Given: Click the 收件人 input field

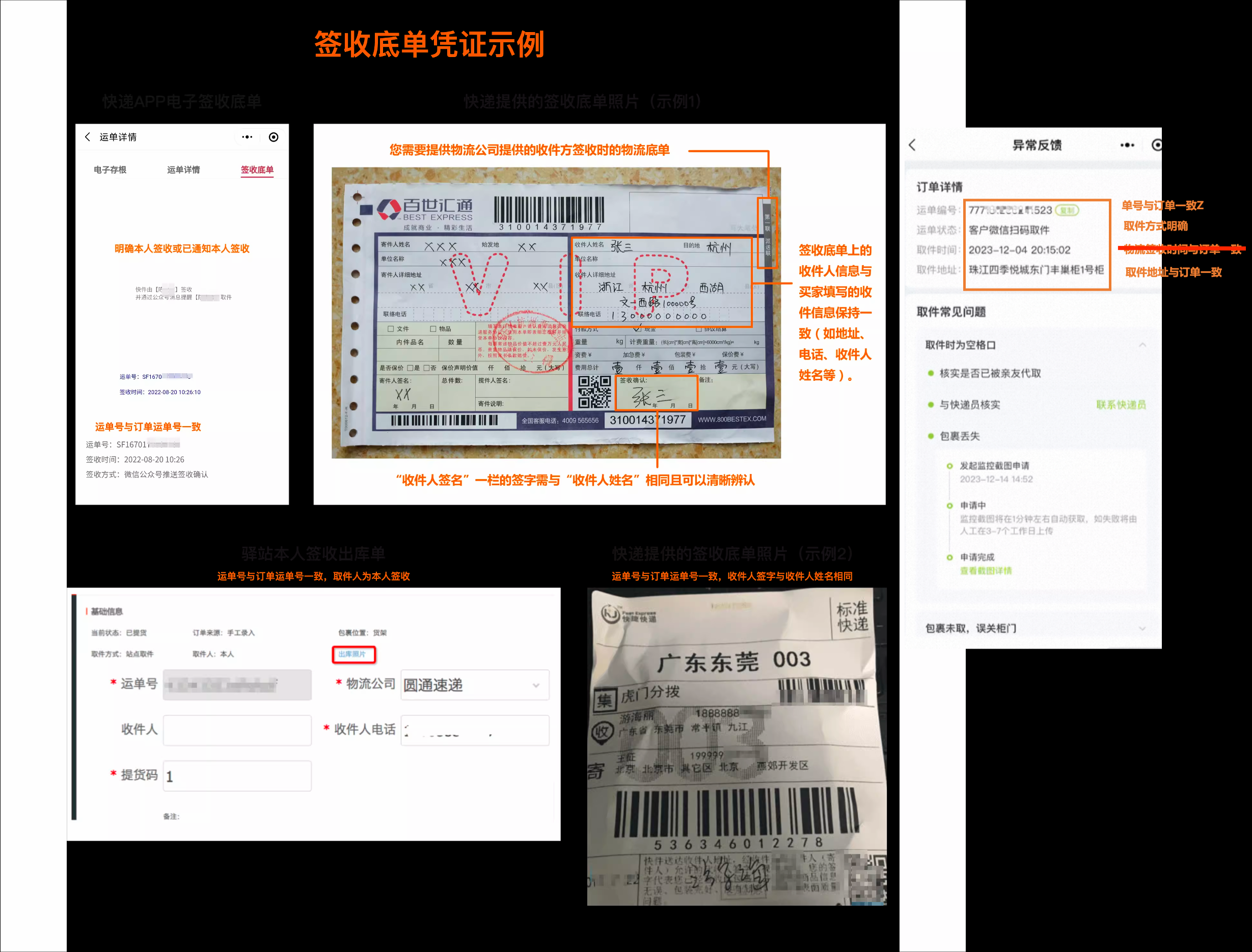Looking at the screenshot, I should click(x=237, y=730).
